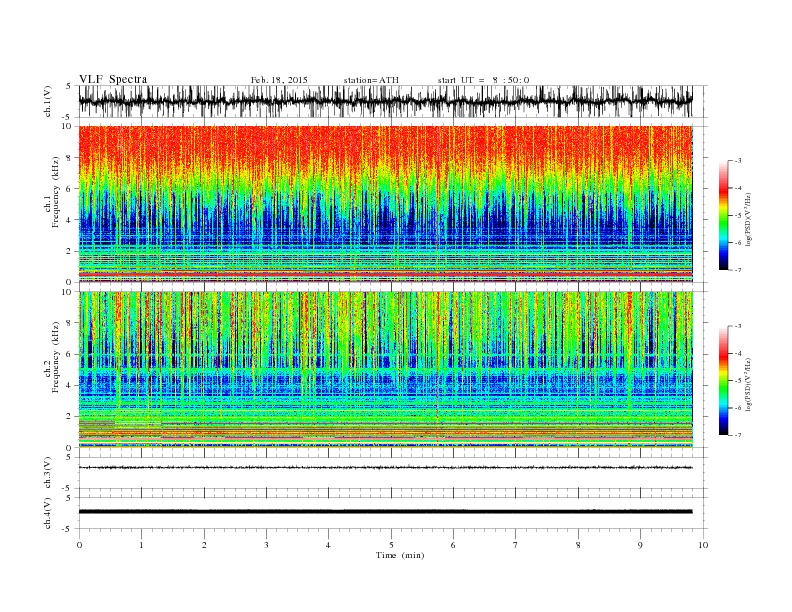Click the ch.4 waveform trace

pos(386,512)
